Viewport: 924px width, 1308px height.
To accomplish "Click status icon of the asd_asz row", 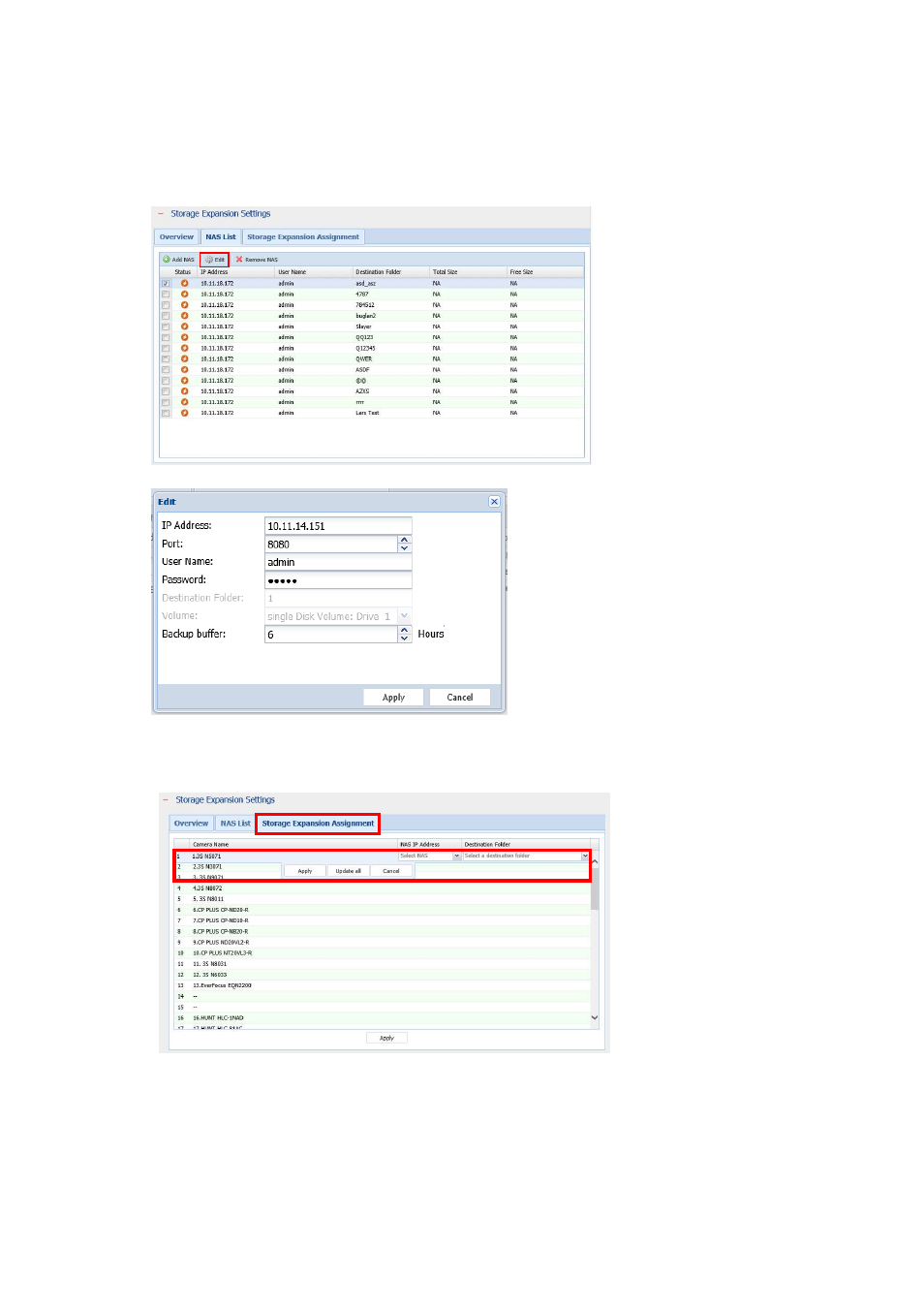I will (x=185, y=283).
